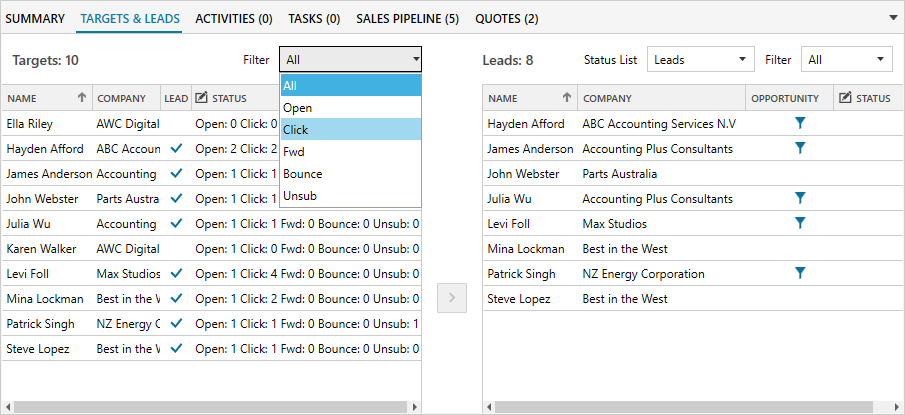Viewport: 905px width, 415px height.
Task: Click opportunity funnel icon for Julia Wu
Action: pos(799,198)
